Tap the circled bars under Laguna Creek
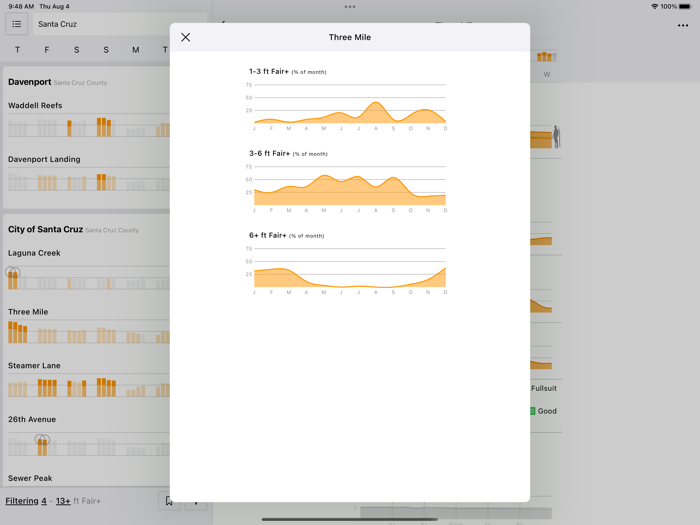Screen dimensions: 700x525 [12, 279]
